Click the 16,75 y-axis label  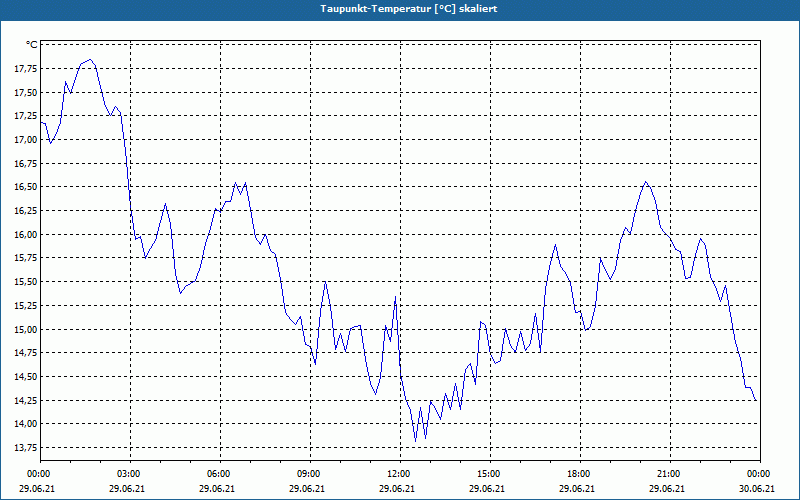pos(26,163)
